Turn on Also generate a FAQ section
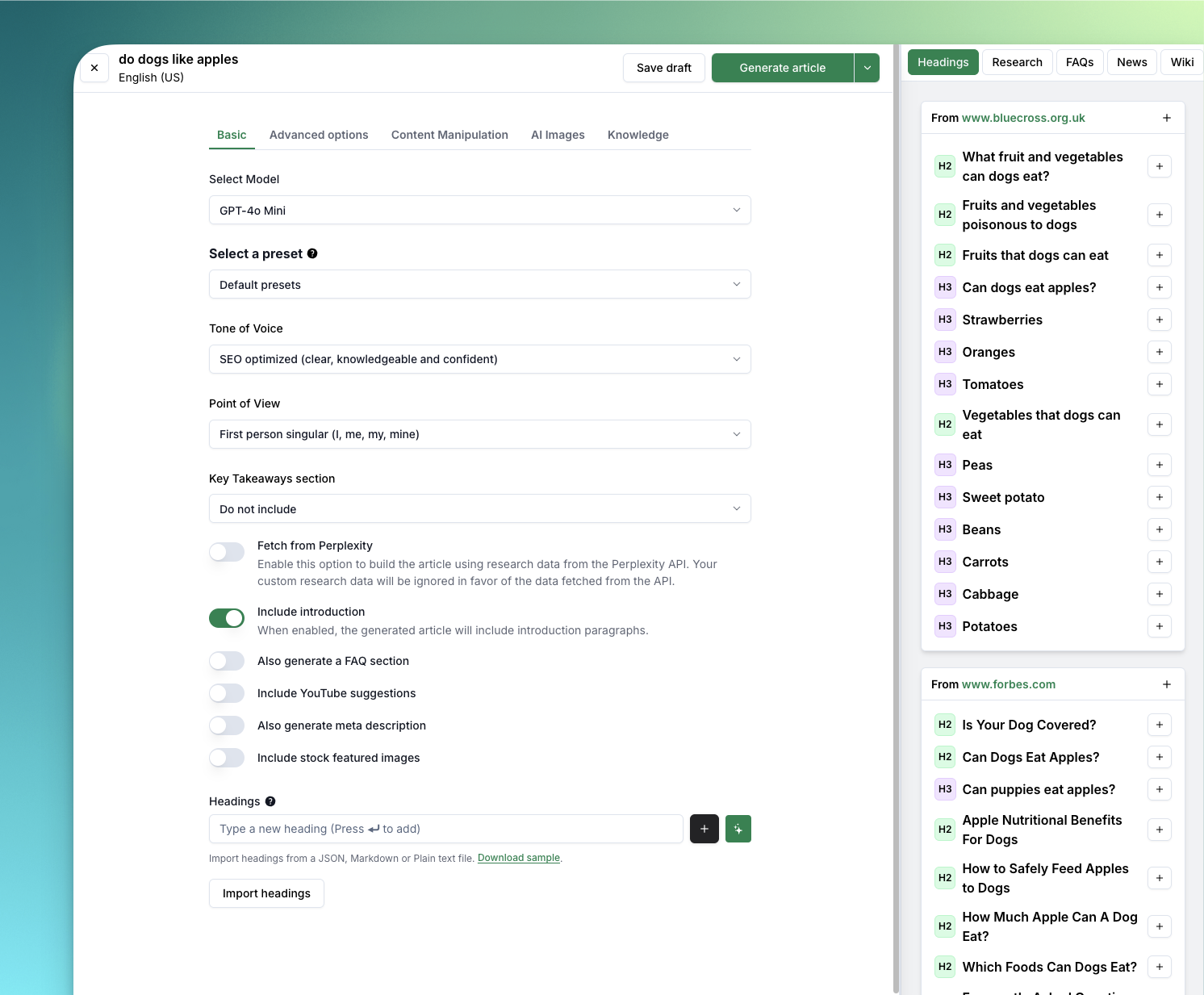Screen dimensions: 1204x995 click(x=227, y=661)
